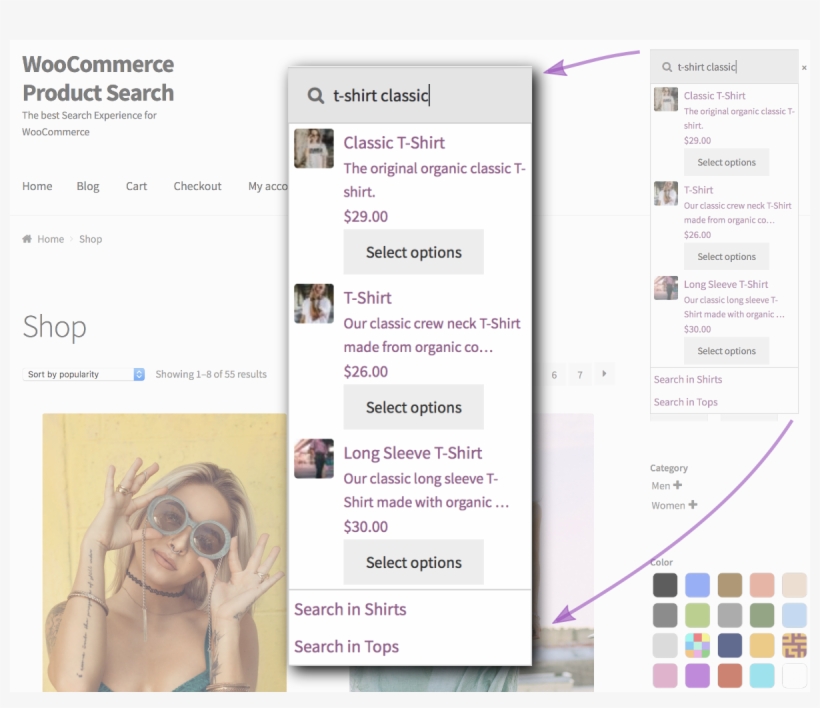Filter by the white color swatch

[794, 676]
